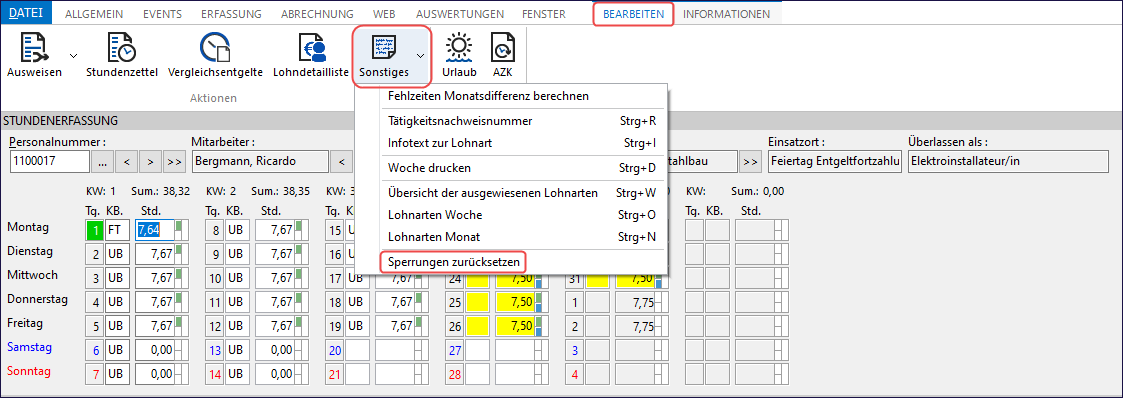Open Stundenzettel from the ribbon
1123x398 pixels.
pyautogui.click(x=122, y=56)
